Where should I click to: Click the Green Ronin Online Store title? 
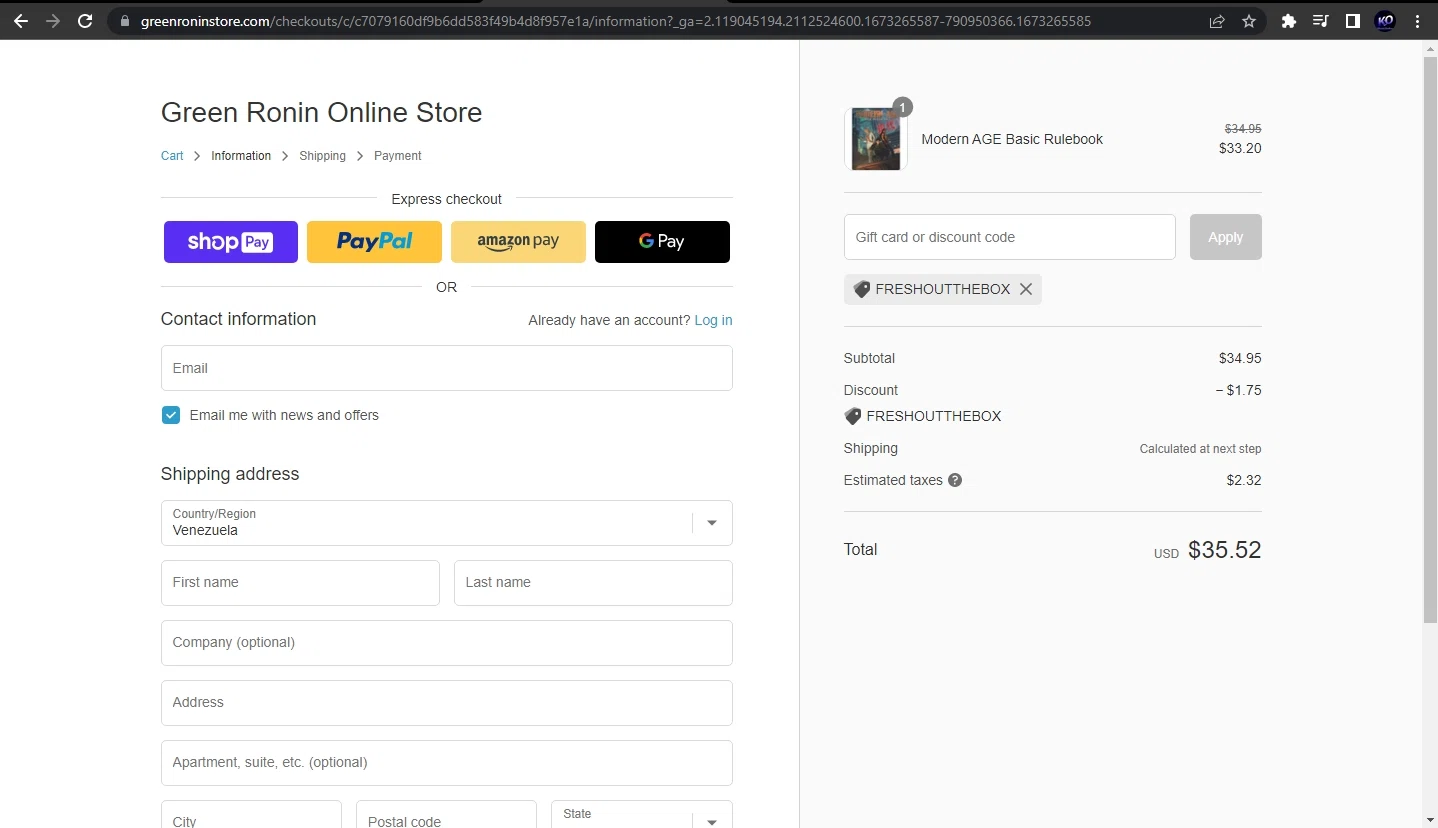[321, 113]
